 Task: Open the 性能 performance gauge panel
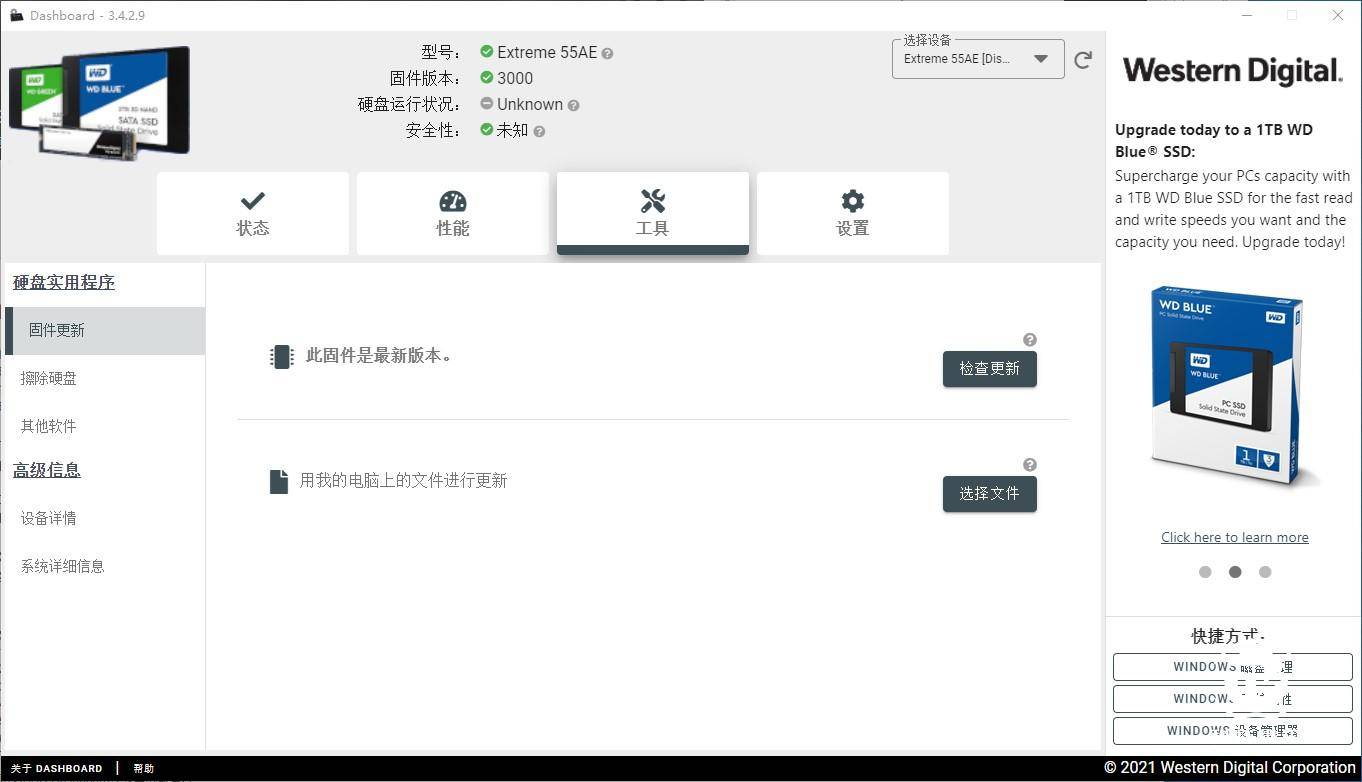[x=452, y=212]
